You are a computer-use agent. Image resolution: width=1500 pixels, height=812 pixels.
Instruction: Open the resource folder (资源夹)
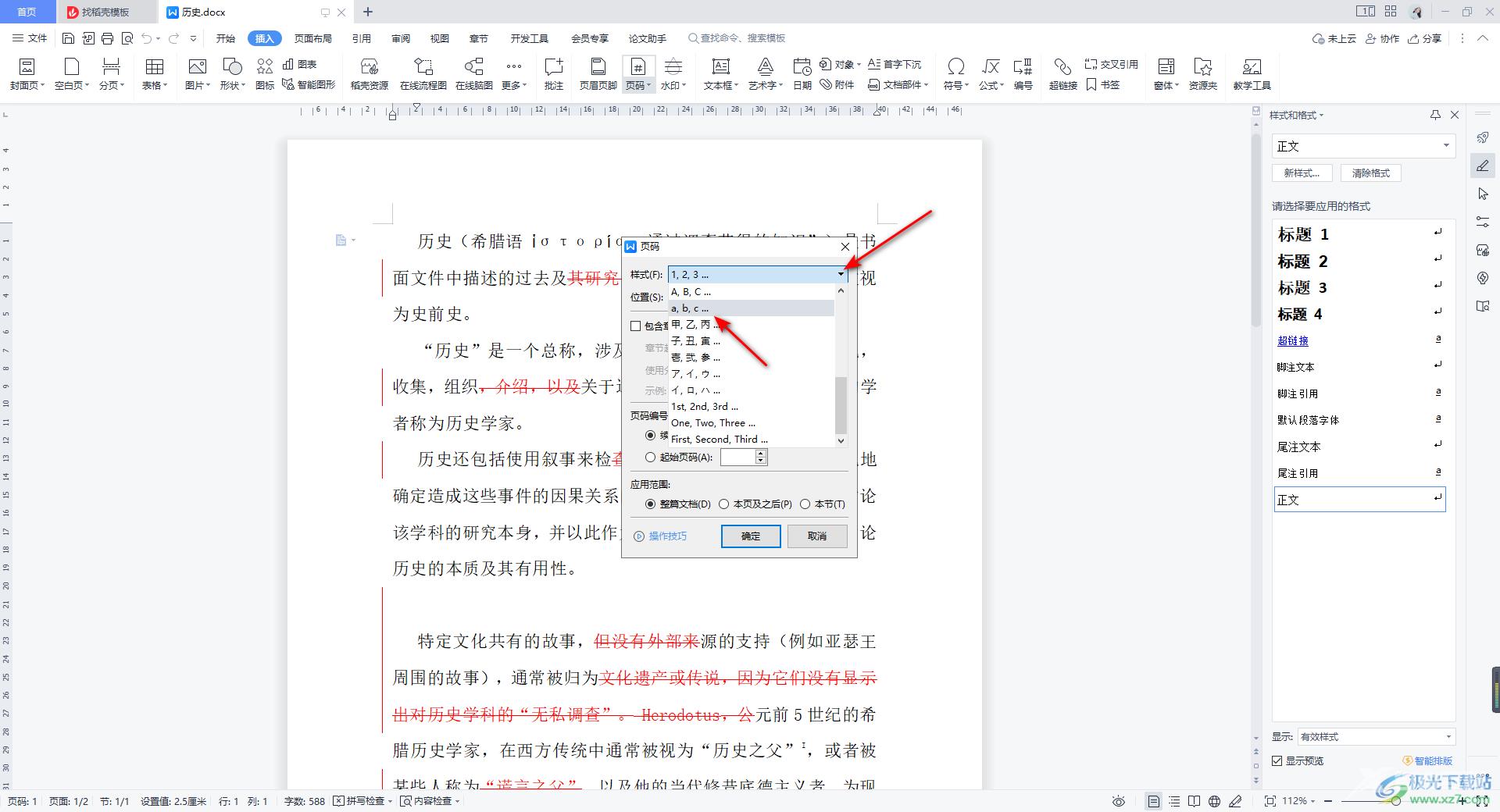[1203, 74]
